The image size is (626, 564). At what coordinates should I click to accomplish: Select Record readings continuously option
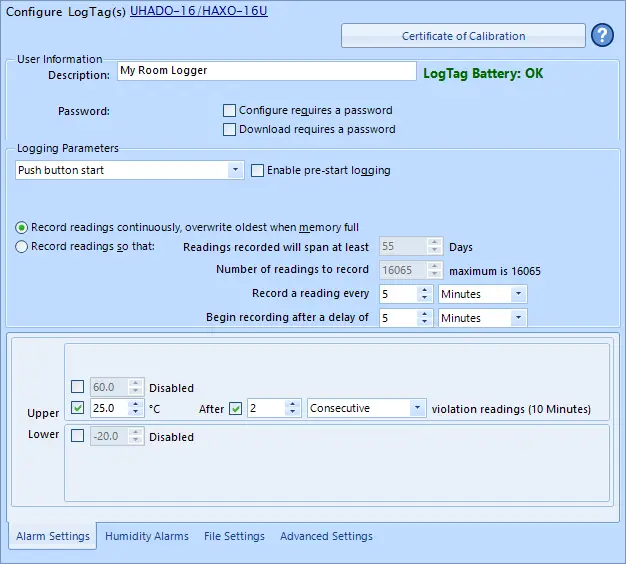tap(23, 228)
